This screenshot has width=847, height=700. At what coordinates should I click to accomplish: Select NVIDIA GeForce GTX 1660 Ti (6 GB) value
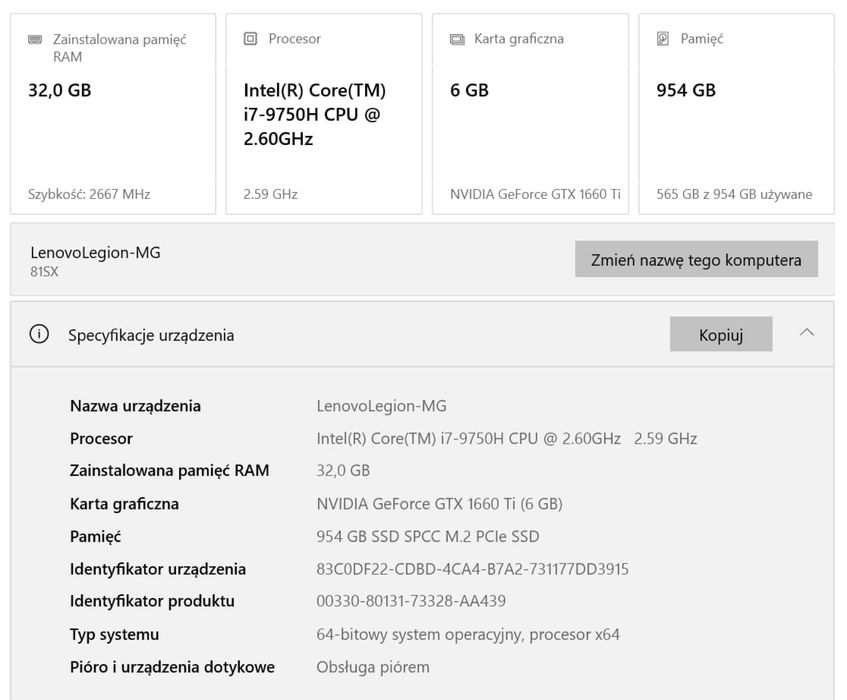coord(440,504)
